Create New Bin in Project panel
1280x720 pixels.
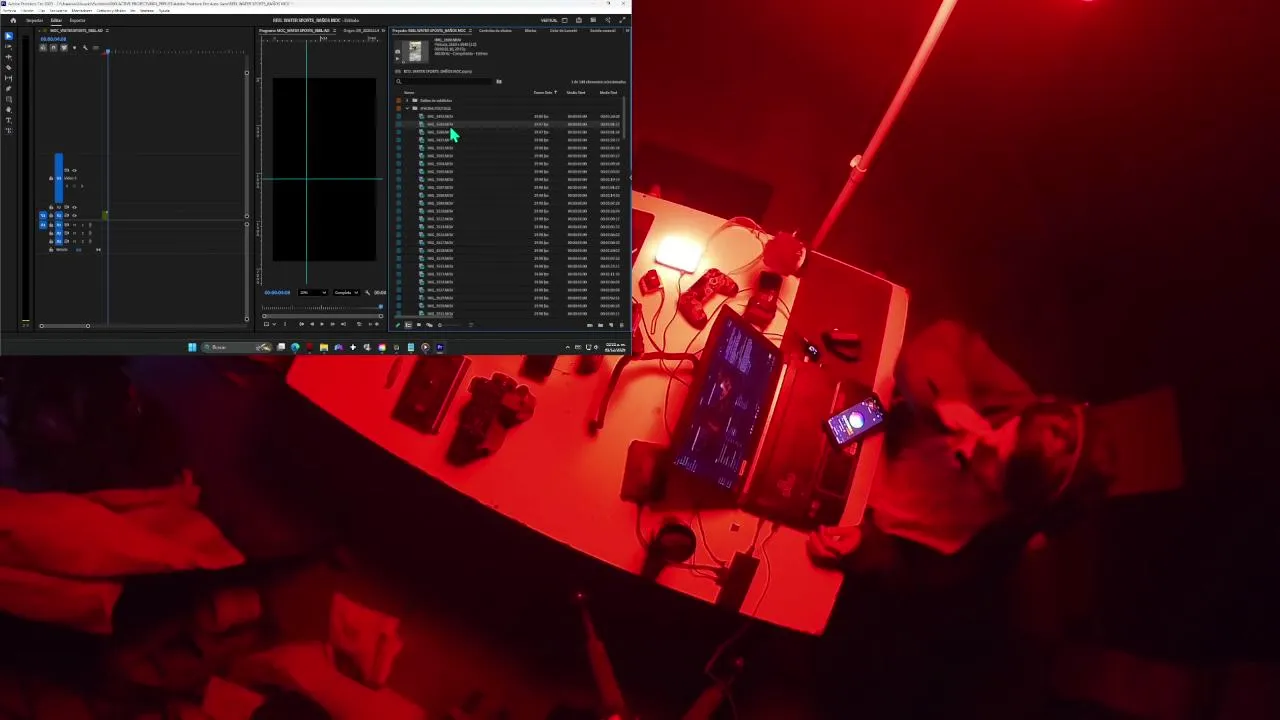pyautogui.click(x=601, y=325)
